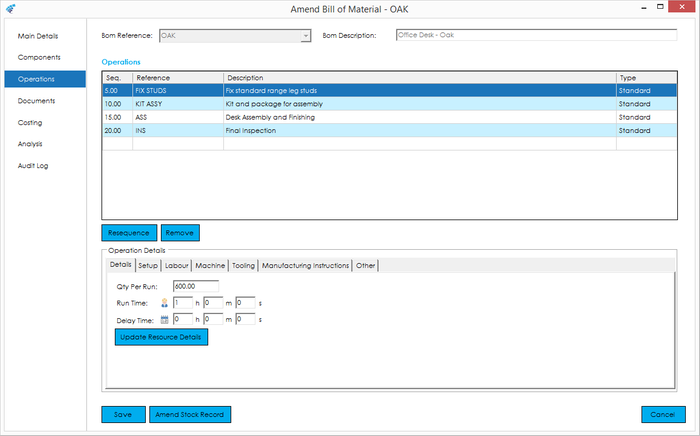The height and width of the screenshot is (436, 700).
Task: Switch to the Details tab
Action: pyautogui.click(x=121, y=265)
